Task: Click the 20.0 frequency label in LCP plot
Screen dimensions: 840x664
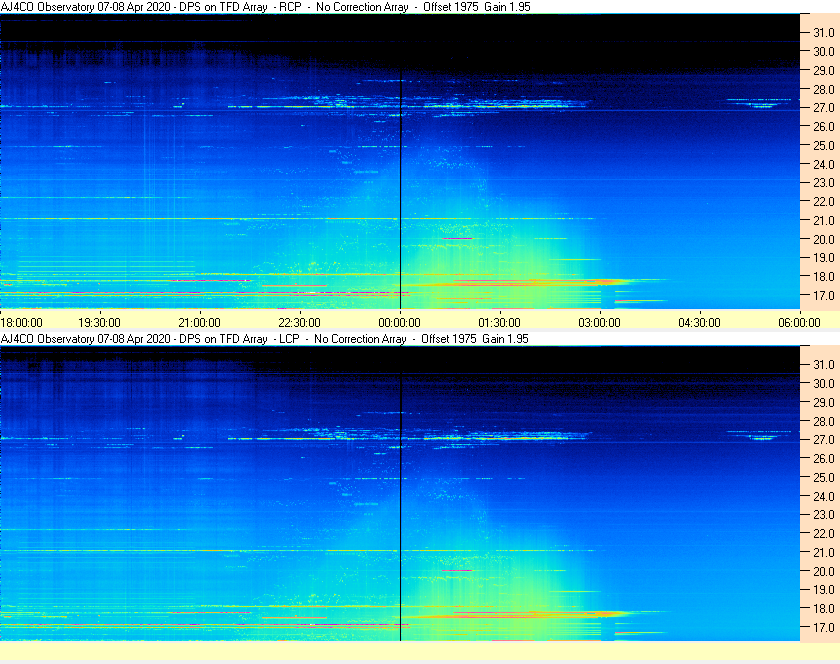Action: pyautogui.click(x=824, y=571)
